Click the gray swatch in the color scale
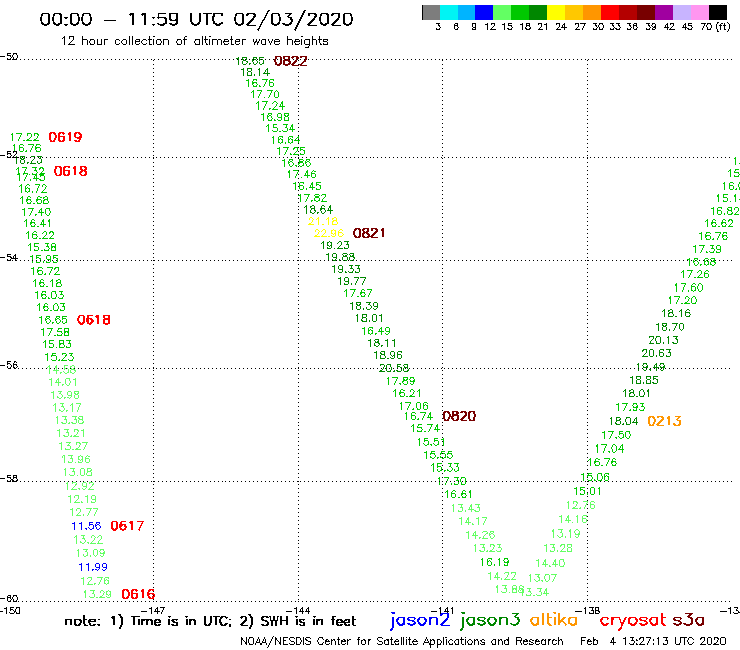 click(x=431, y=12)
